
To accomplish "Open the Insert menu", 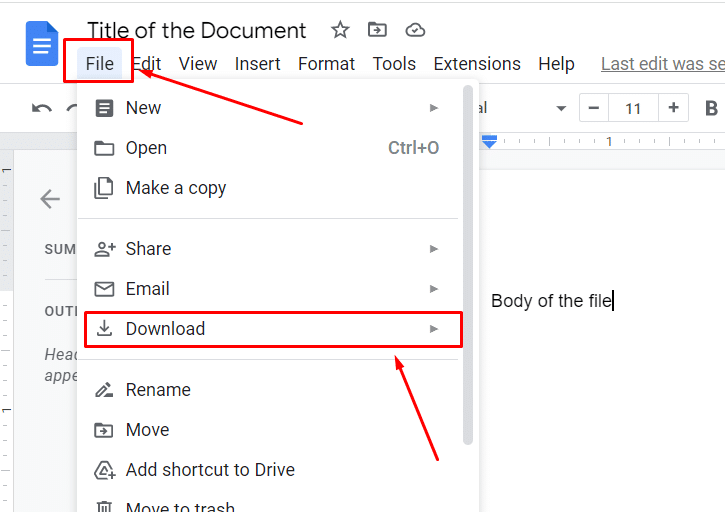I will point(258,63).
